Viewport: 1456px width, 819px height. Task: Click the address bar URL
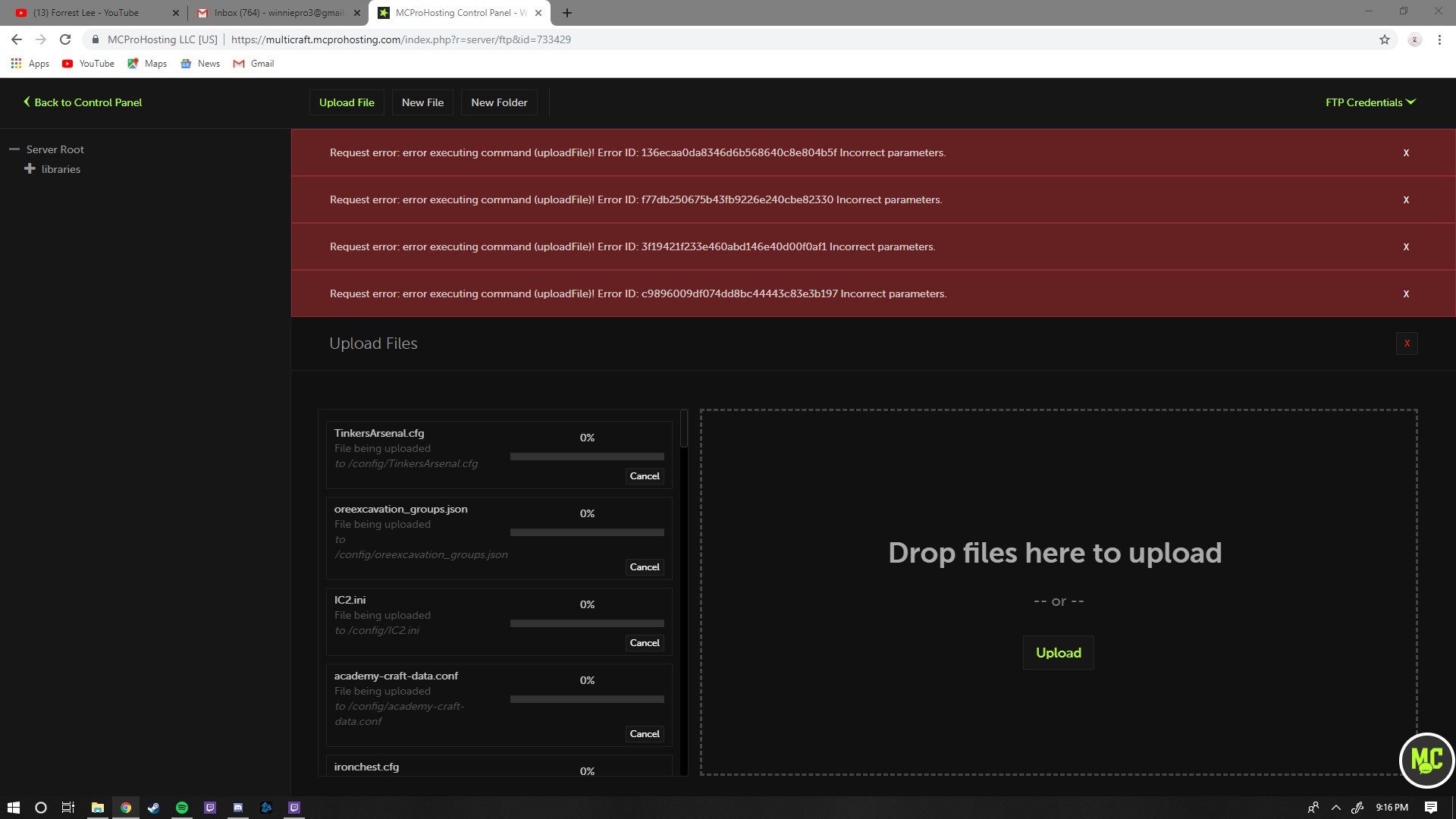click(401, 39)
